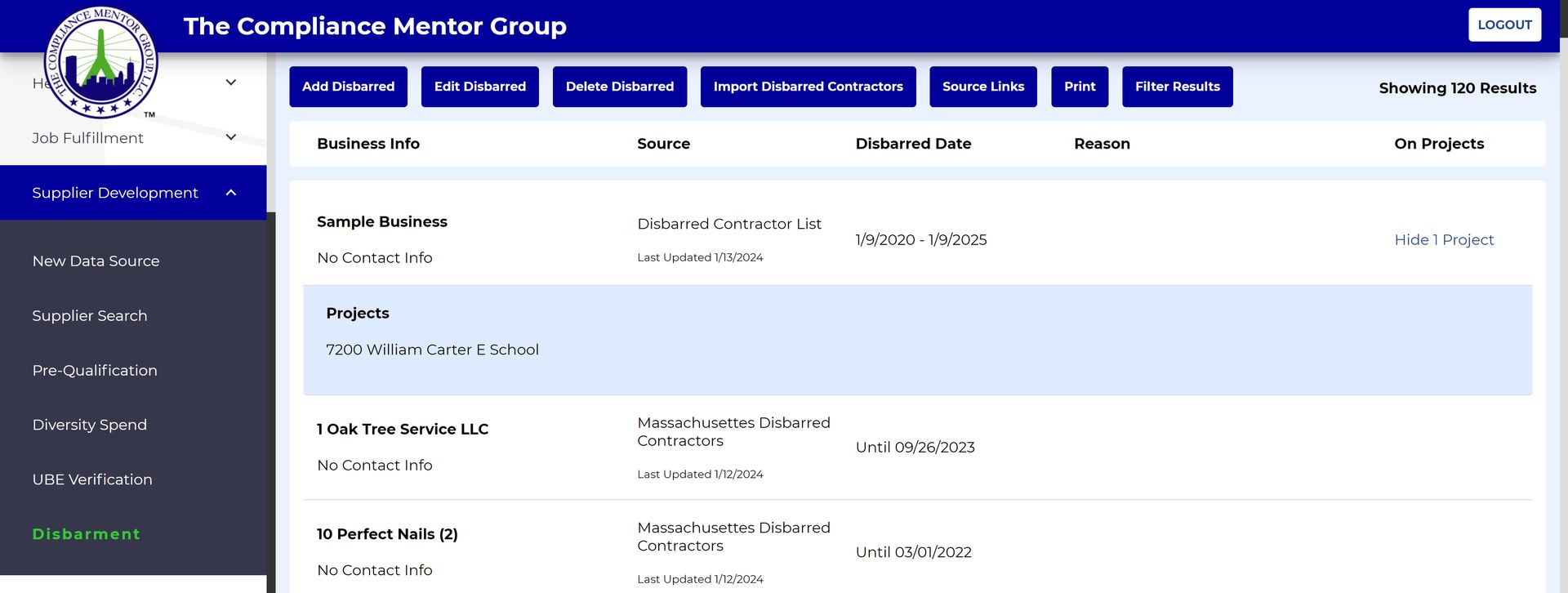This screenshot has width=1568, height=593.
Task: Log out using the Logout button
Action: (x=1504, y=25)
